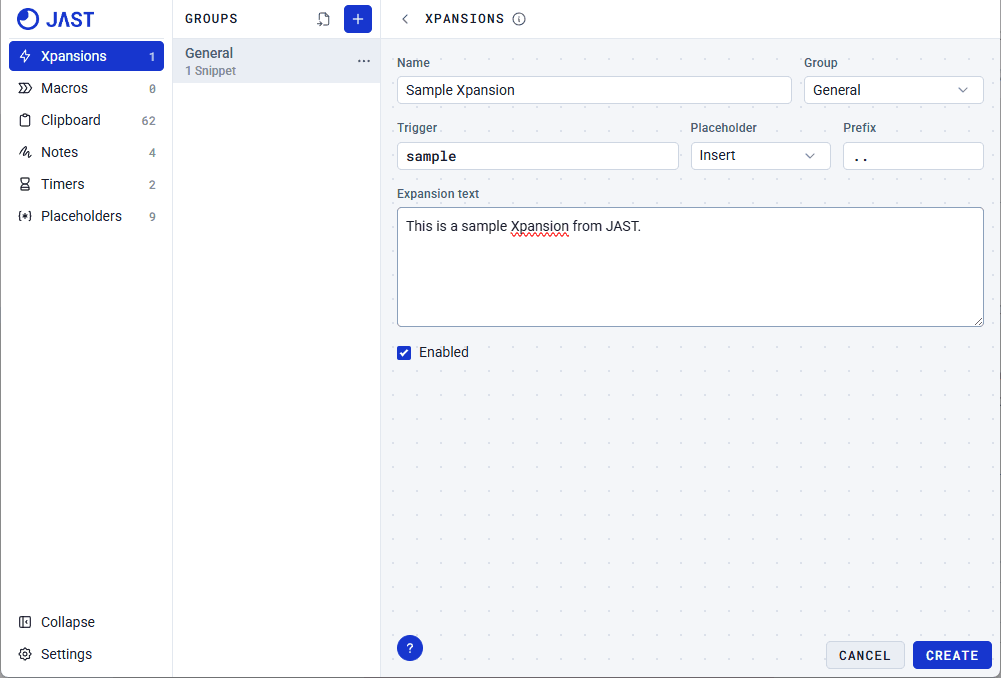This screenshot has height=678, width=1001.
Task: Go to Clipboard history
Action: pos(86,120)
